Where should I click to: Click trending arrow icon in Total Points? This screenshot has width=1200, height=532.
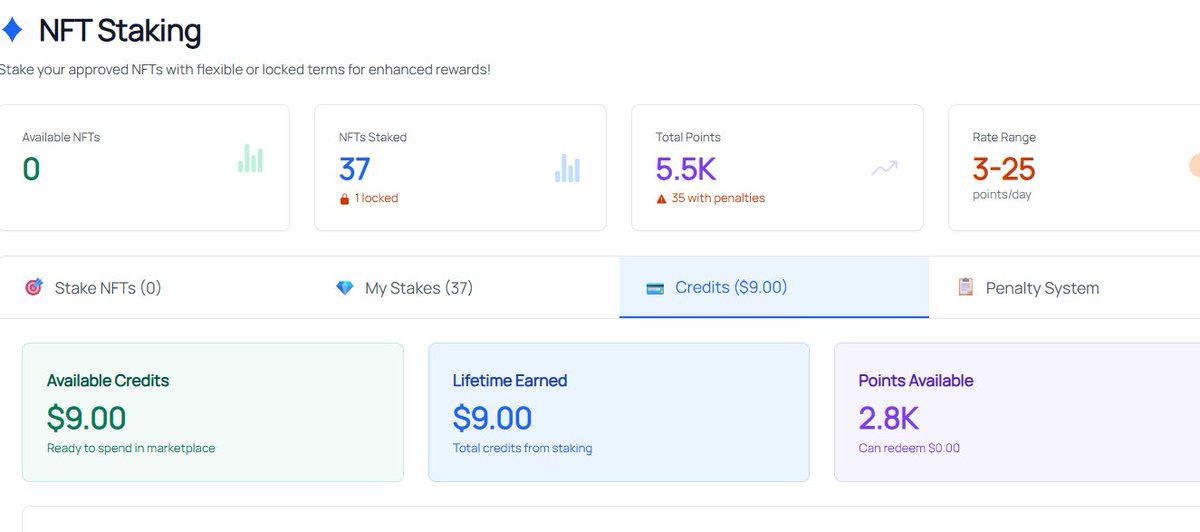[x=884, y=168]
